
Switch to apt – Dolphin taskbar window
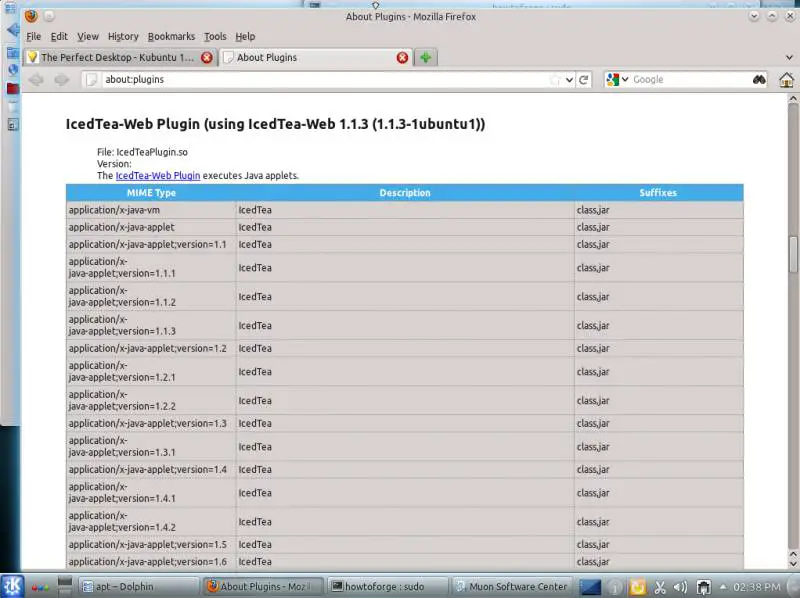137,587
